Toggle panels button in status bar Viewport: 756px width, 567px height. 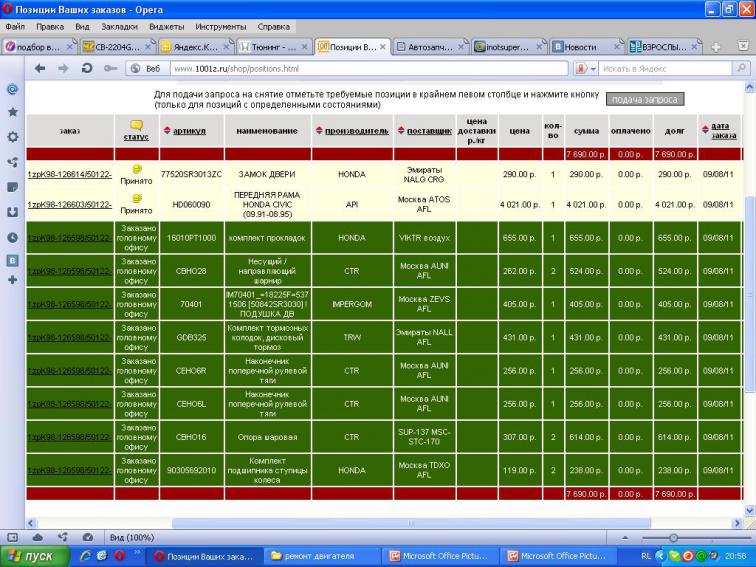click(x=13, y=537)
